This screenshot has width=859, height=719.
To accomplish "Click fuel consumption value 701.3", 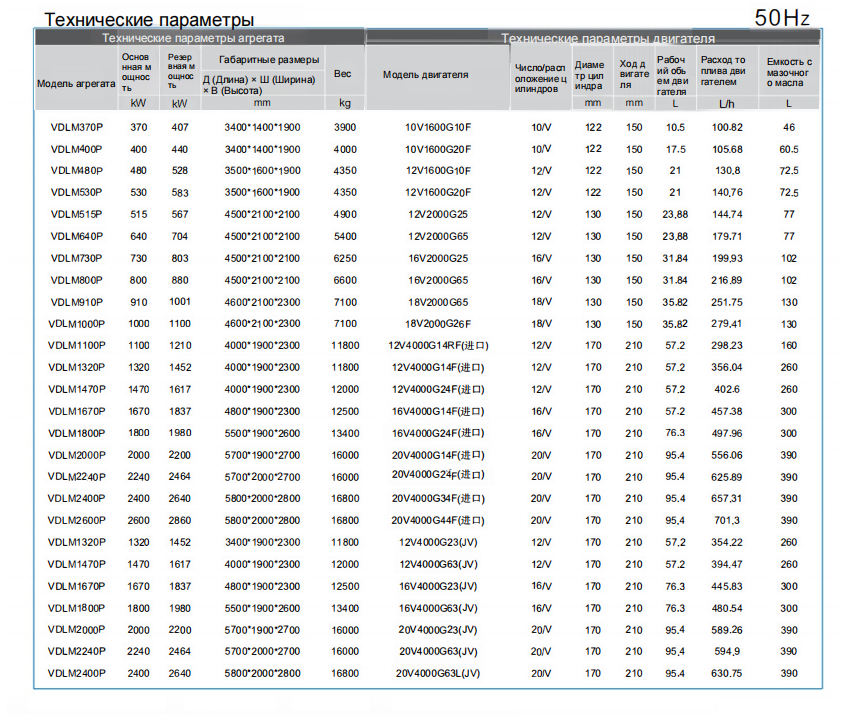I will [727, 521].
